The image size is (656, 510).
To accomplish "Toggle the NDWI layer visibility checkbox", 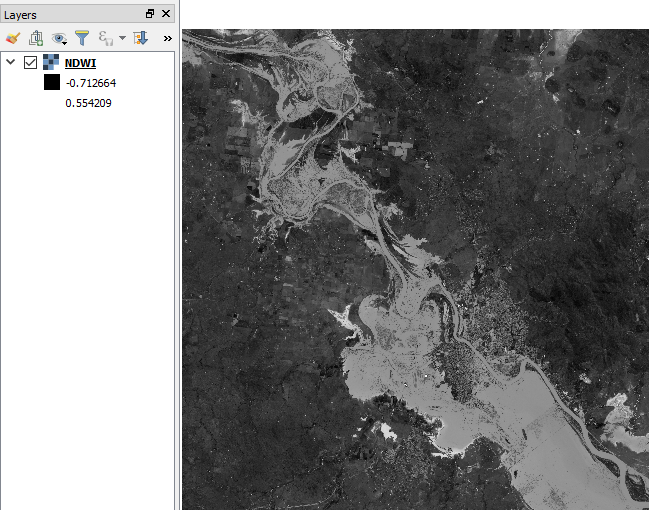I will (30, 63).
